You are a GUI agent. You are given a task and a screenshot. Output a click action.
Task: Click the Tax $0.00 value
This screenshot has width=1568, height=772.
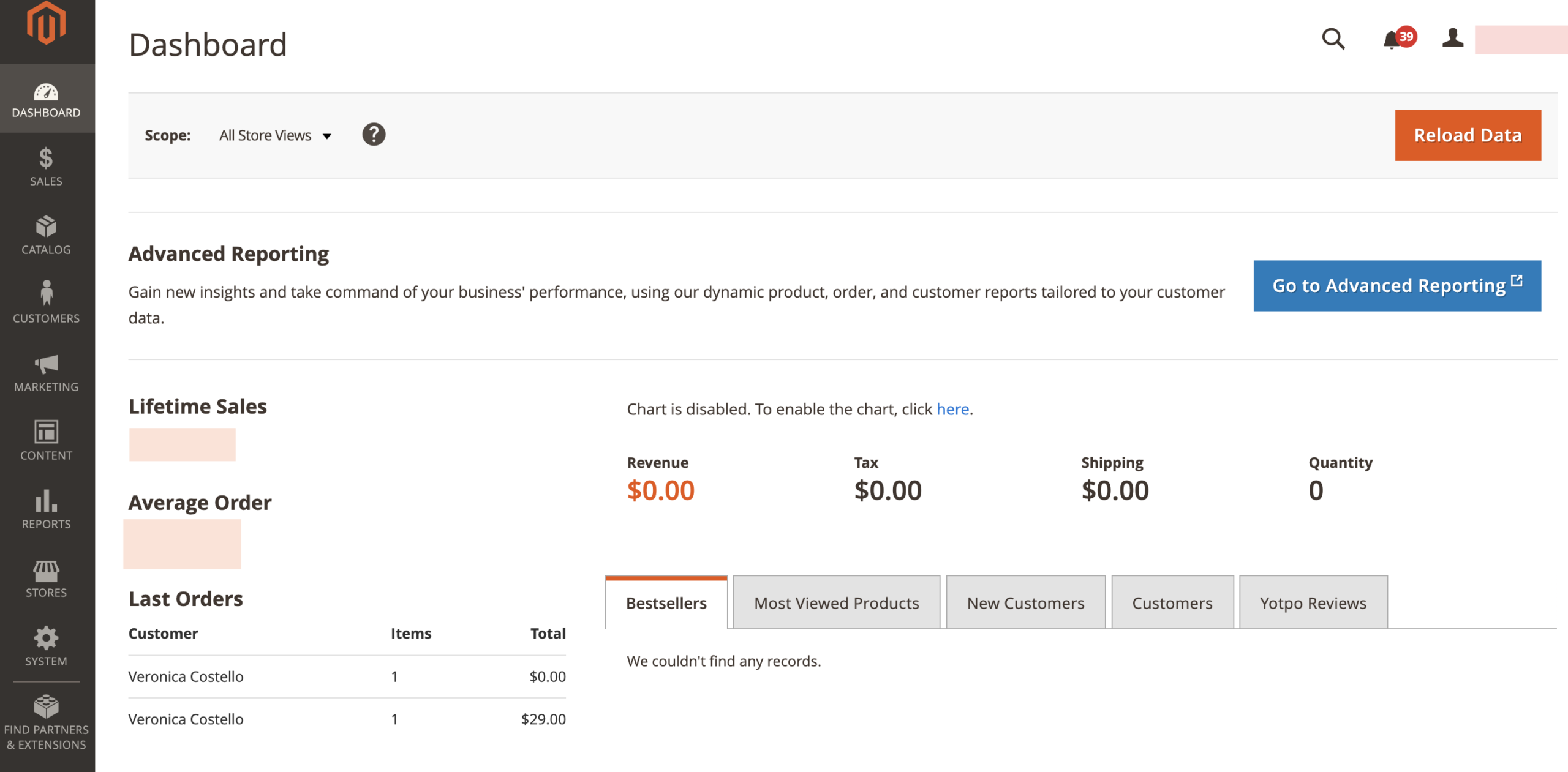point(888,491)
